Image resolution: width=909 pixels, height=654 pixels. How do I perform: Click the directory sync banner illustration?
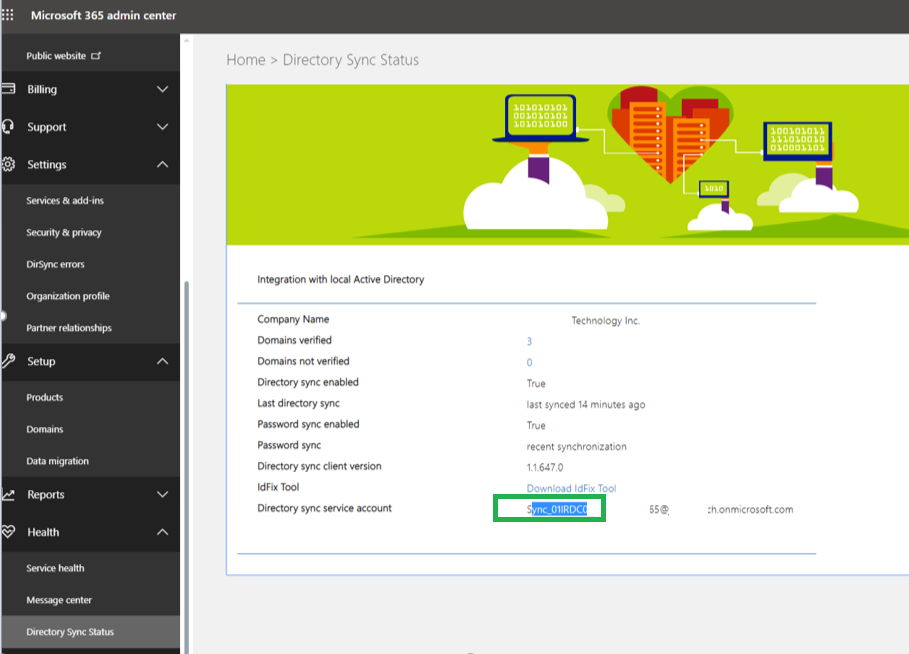[568, 165]
